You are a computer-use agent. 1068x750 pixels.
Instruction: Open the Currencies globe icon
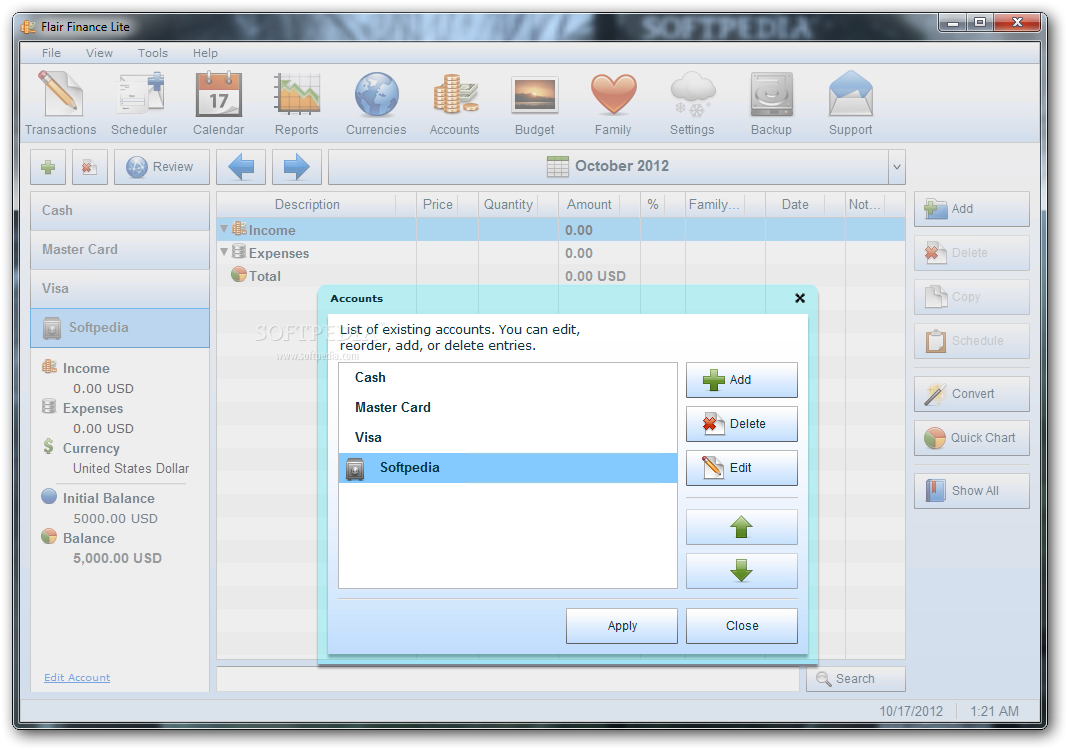coord(376,104)
